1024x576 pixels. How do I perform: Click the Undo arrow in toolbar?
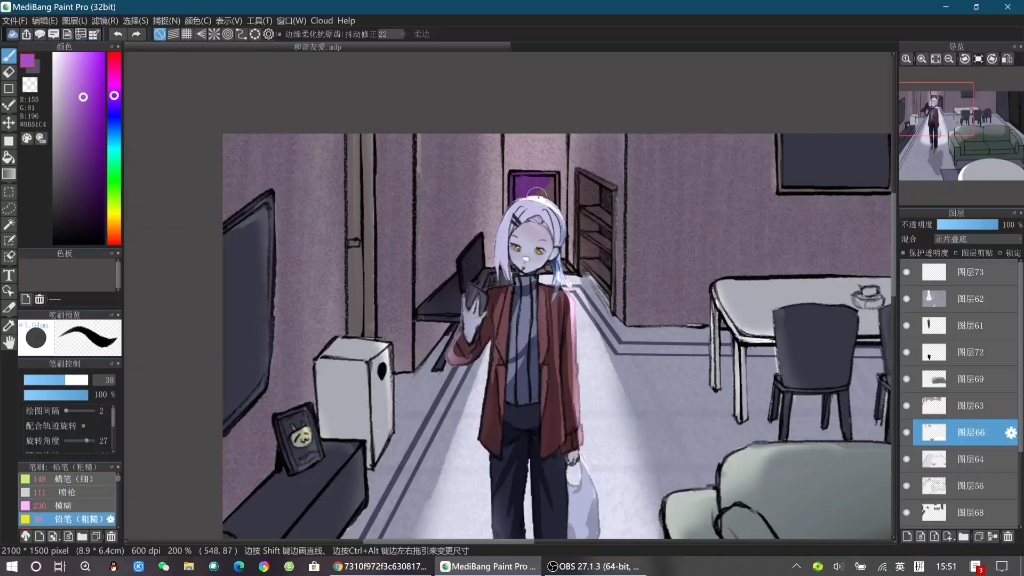118,34
